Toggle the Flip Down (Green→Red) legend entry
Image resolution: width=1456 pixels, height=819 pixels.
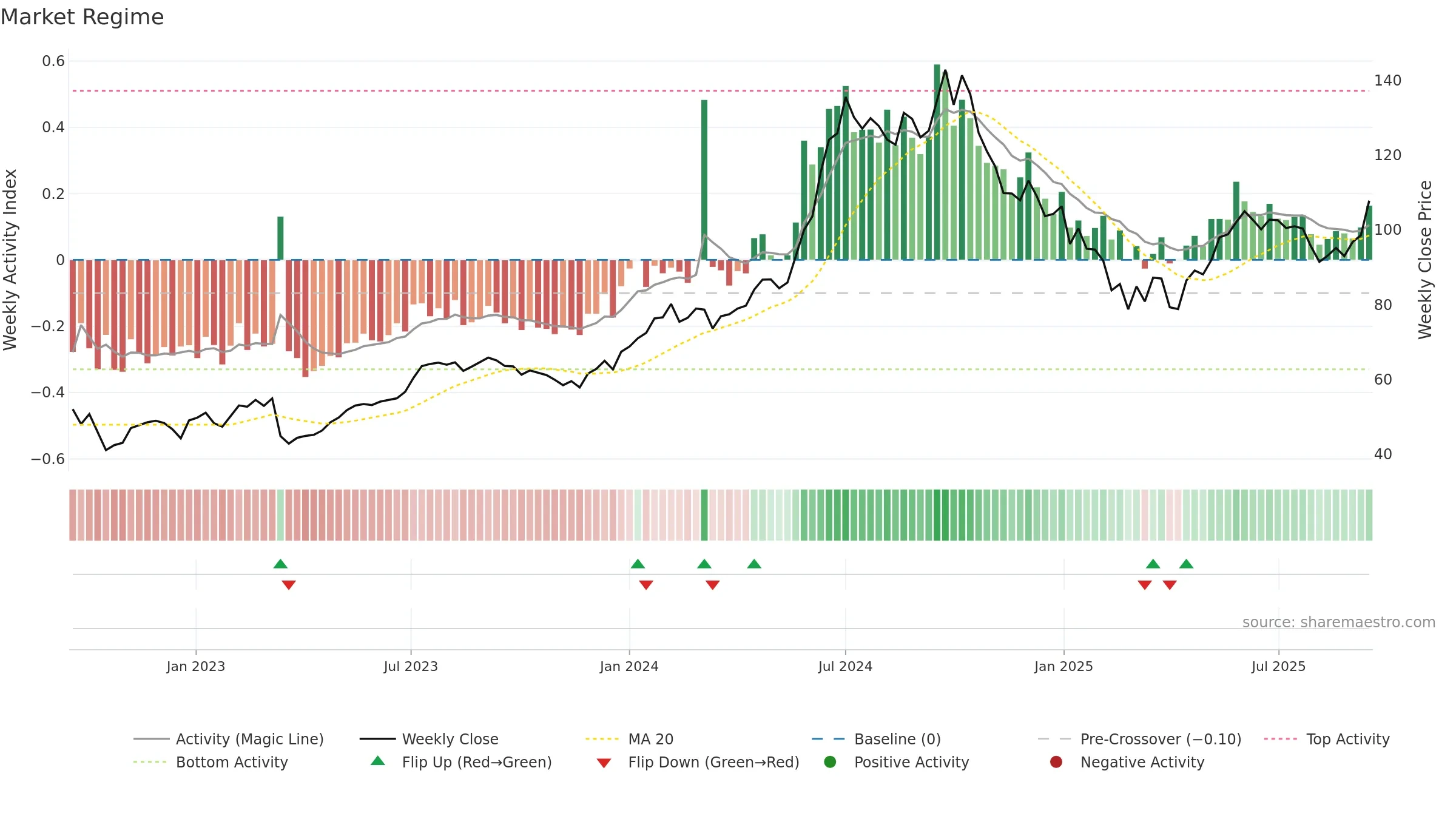(x=698, y=762)
